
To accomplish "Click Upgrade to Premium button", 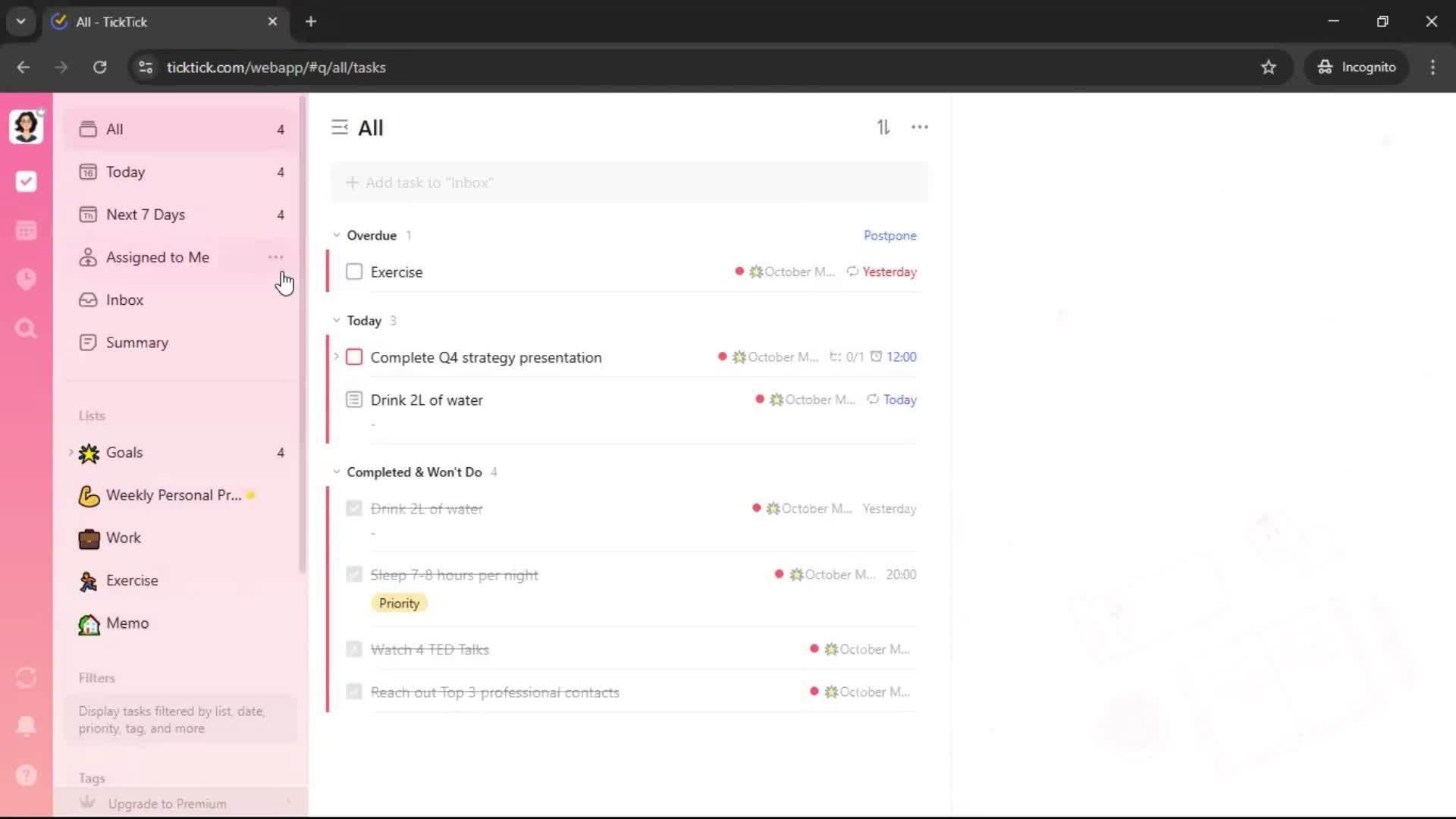I will click(167, 803).
